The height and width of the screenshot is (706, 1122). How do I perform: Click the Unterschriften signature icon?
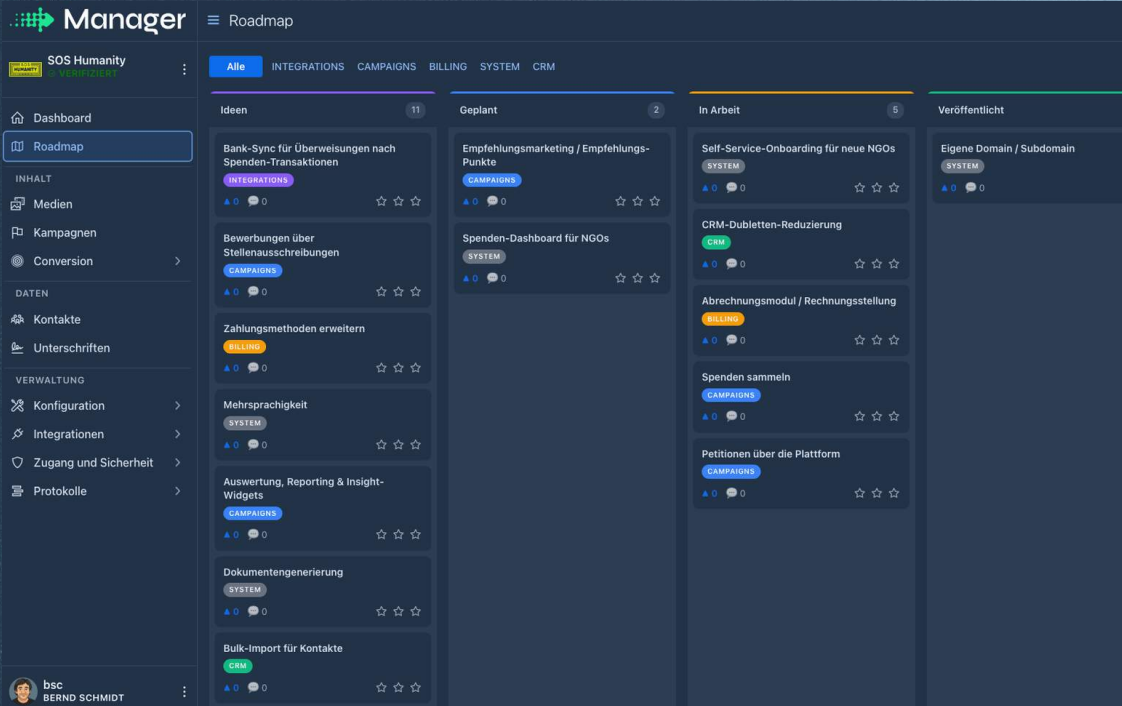tap(18, 348)
